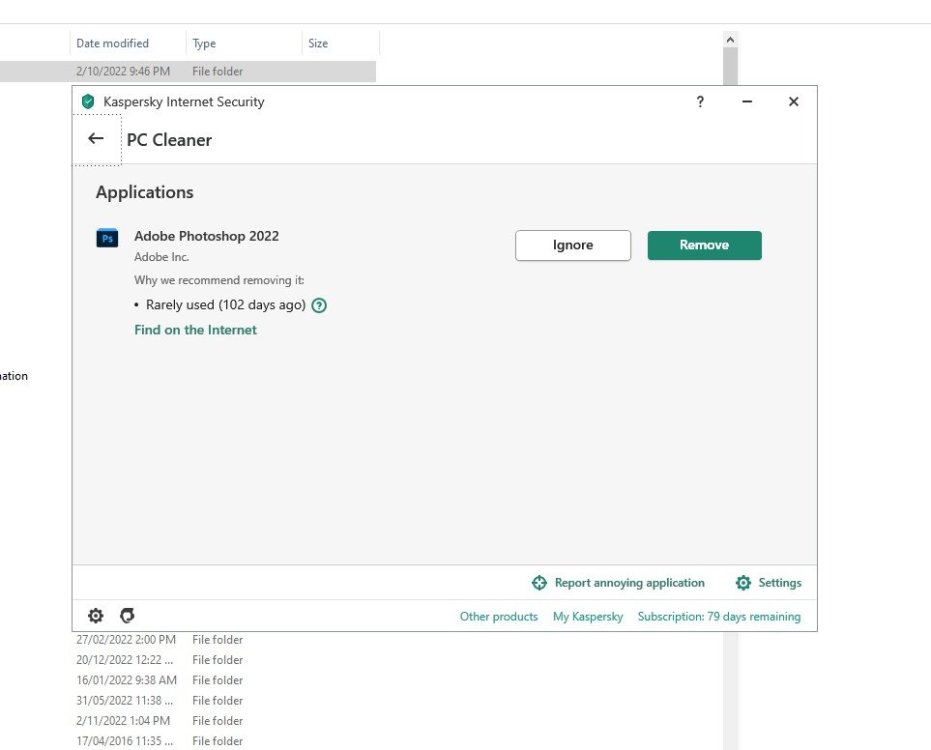Click Explorer scrollbar up arrow

(730, 40)
